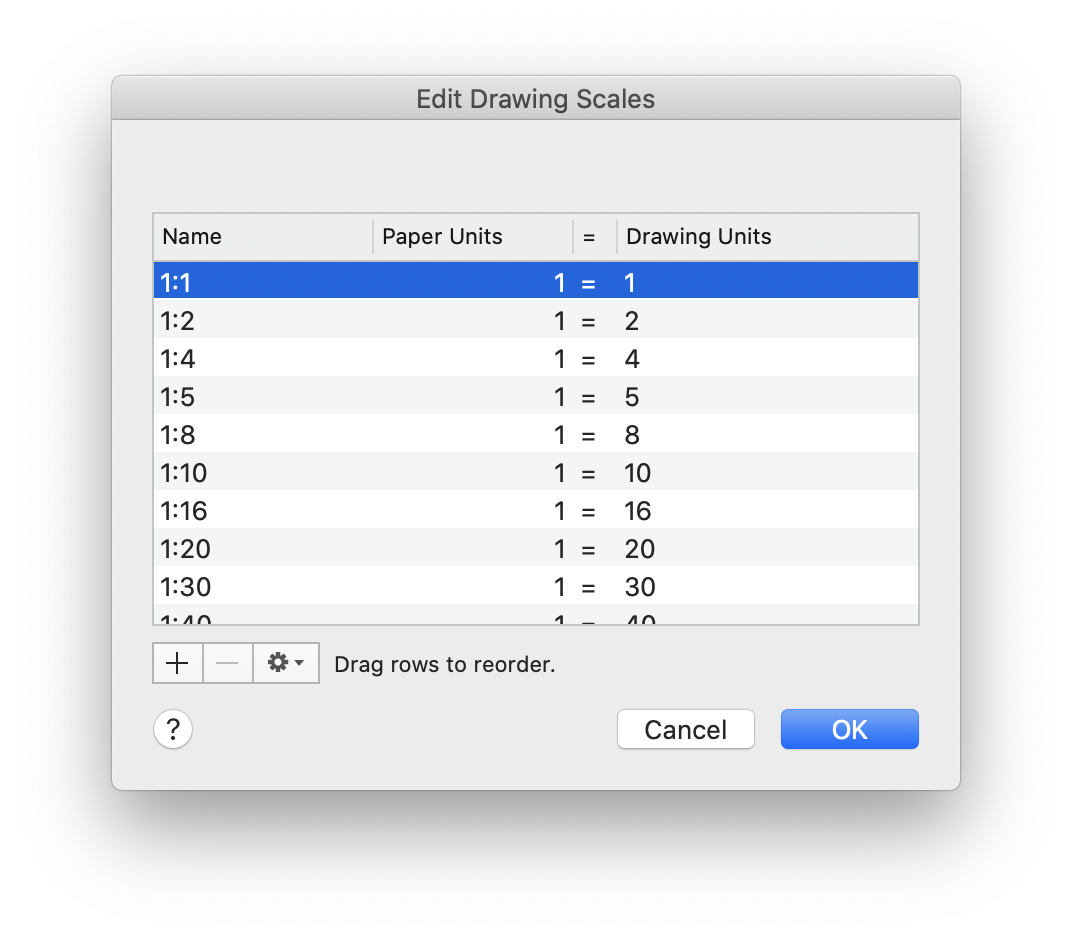
Task: Confirm with the OK button
Action: (x=849, y=729)
